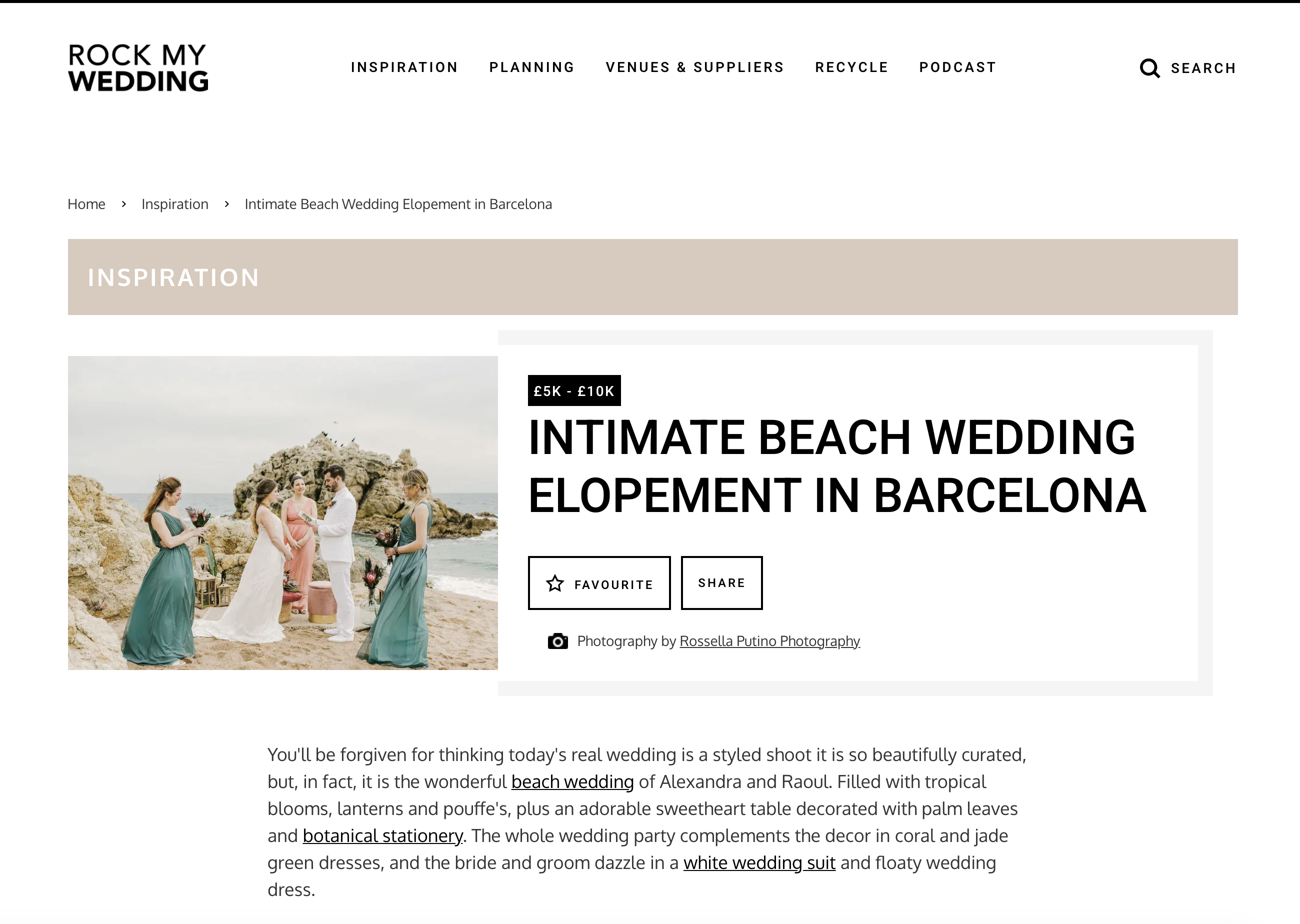Follow the beach wedding link
1300x924 pixels.
click(x=572, y=782)
